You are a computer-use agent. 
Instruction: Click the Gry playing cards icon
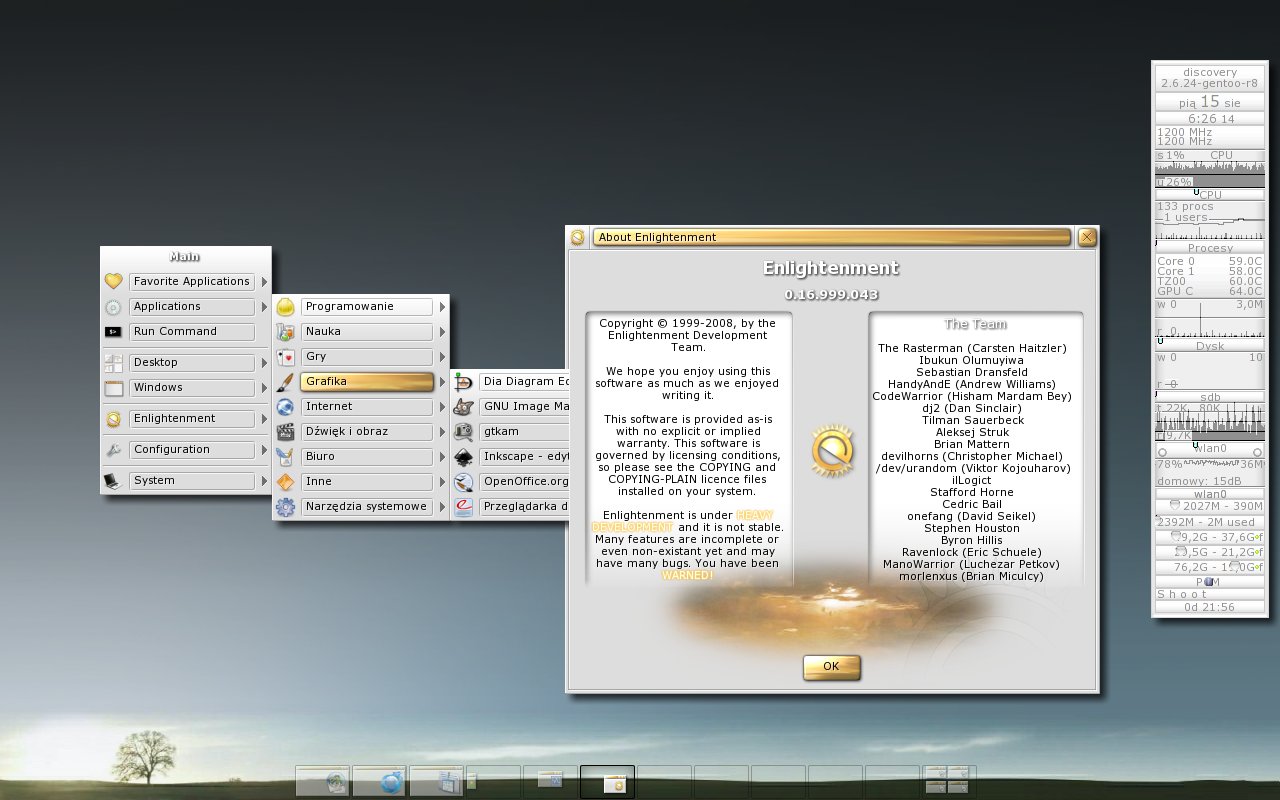(285, 357)
